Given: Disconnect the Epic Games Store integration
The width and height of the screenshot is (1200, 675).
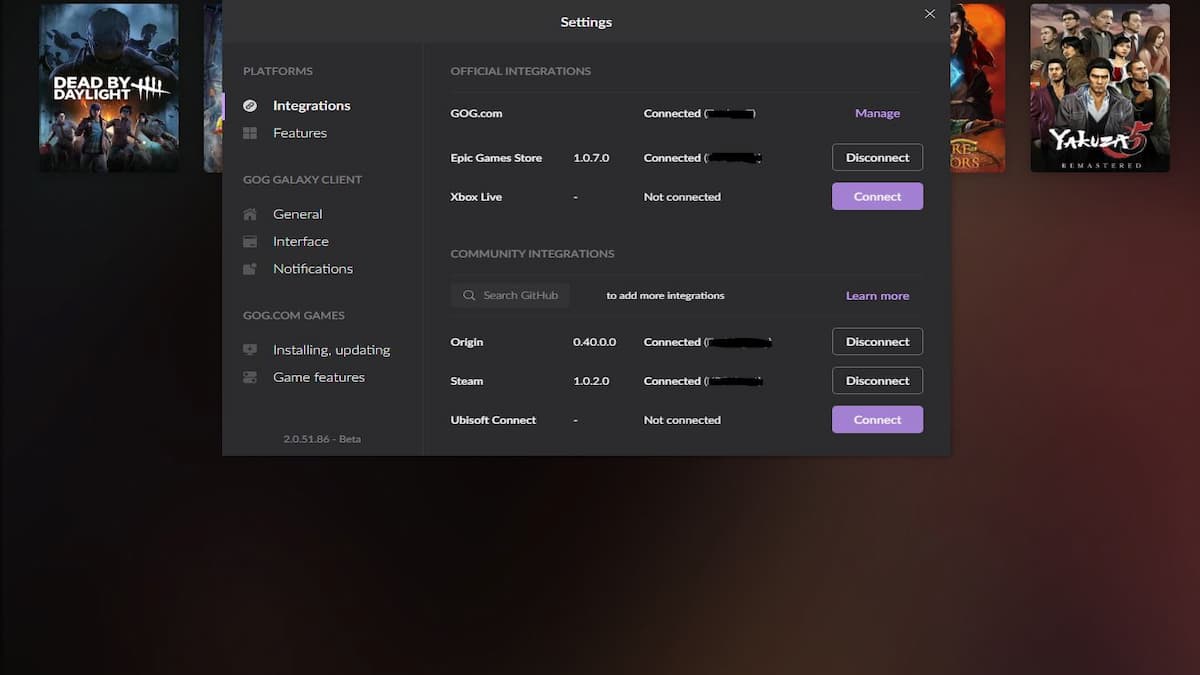Looking at the screenshot, I should click(x=877, y=158).
